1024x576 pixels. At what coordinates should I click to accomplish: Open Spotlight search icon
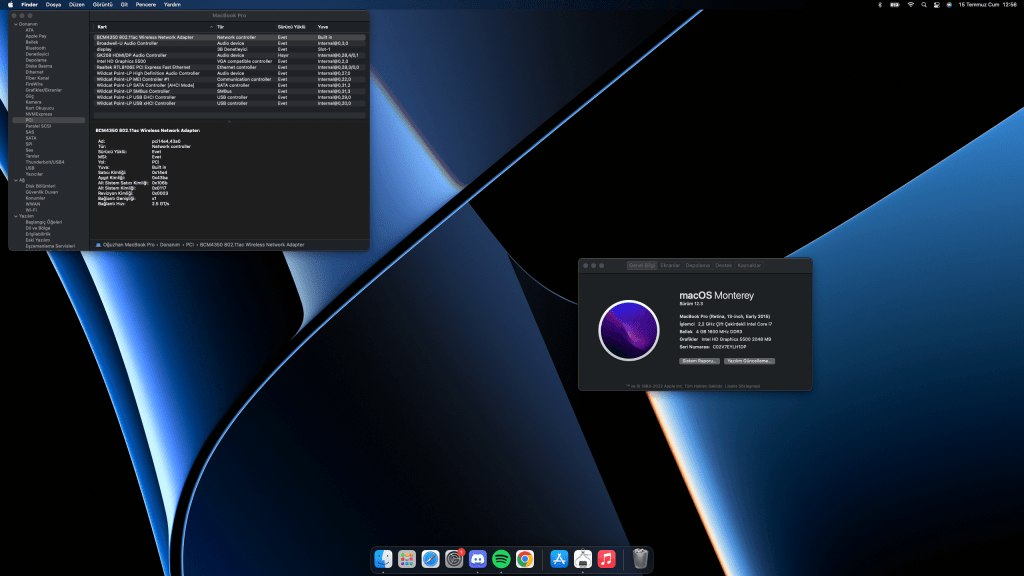[923, 5]
